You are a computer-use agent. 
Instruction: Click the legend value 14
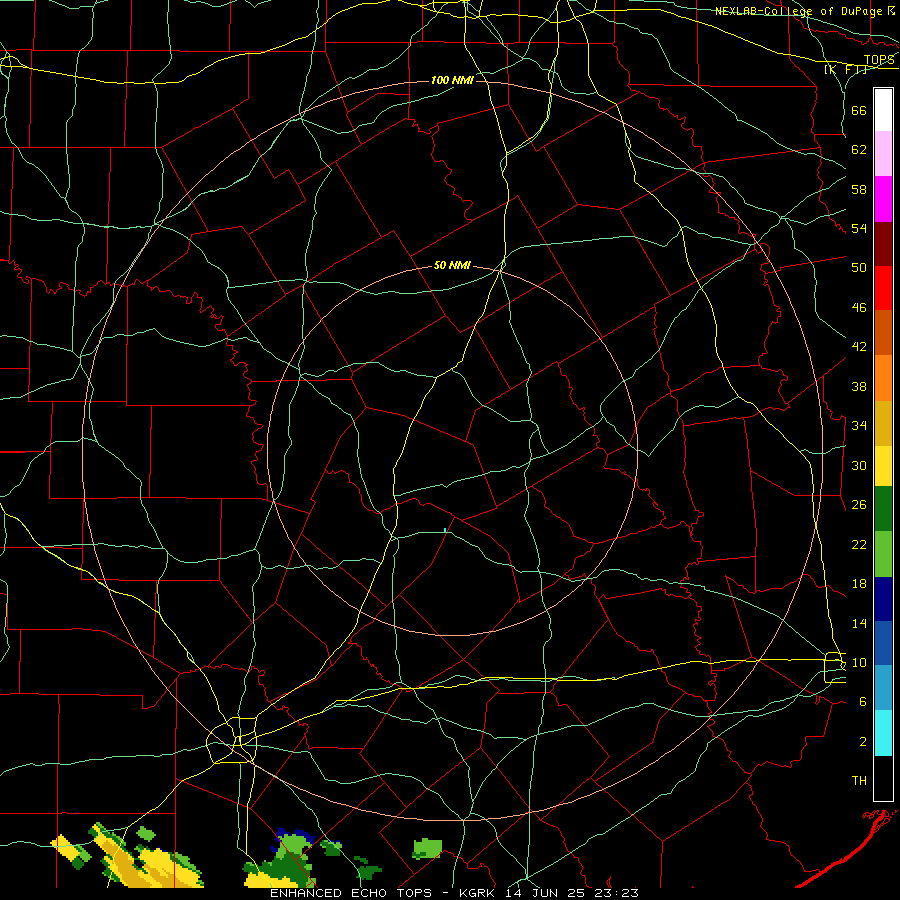tap(859, 623)
